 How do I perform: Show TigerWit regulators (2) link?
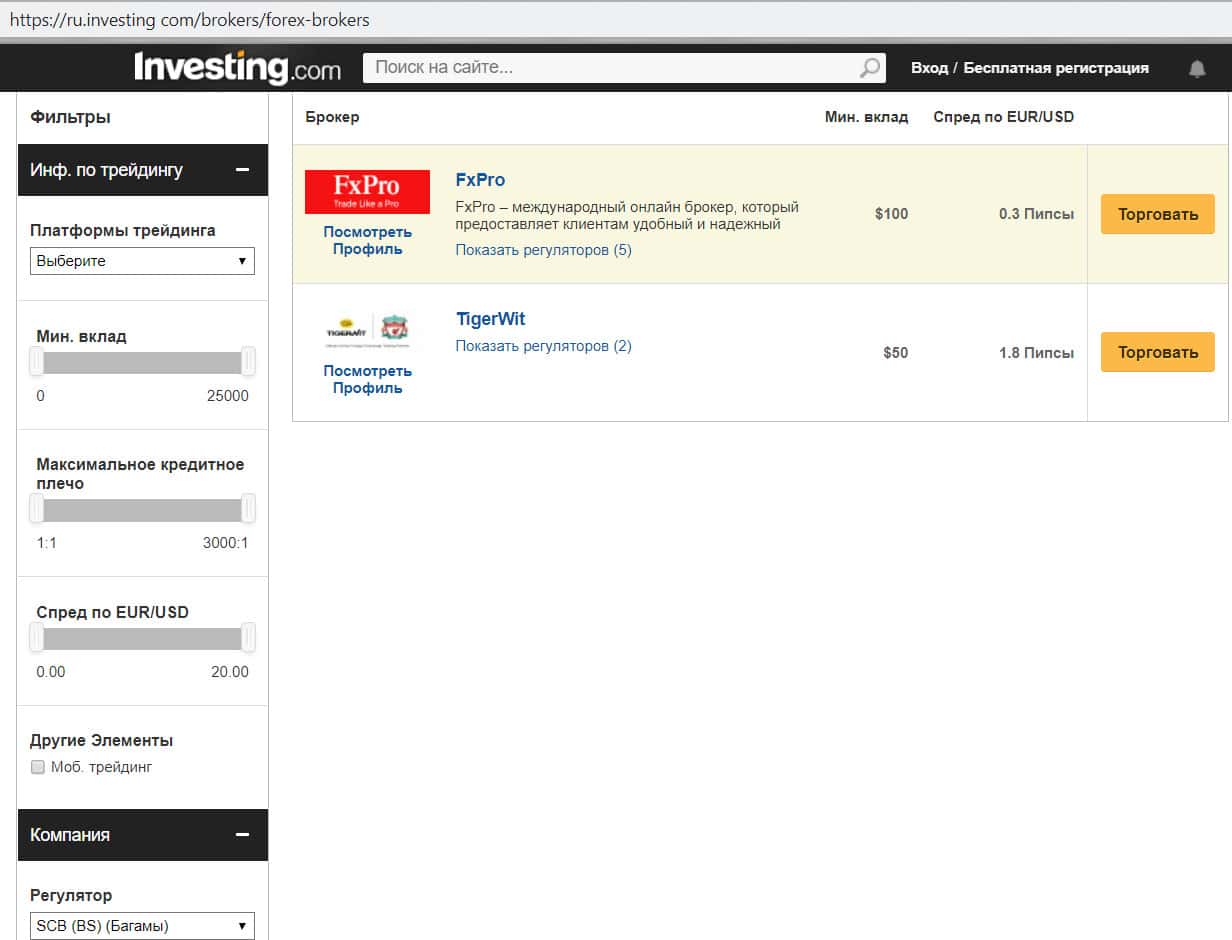543,346
